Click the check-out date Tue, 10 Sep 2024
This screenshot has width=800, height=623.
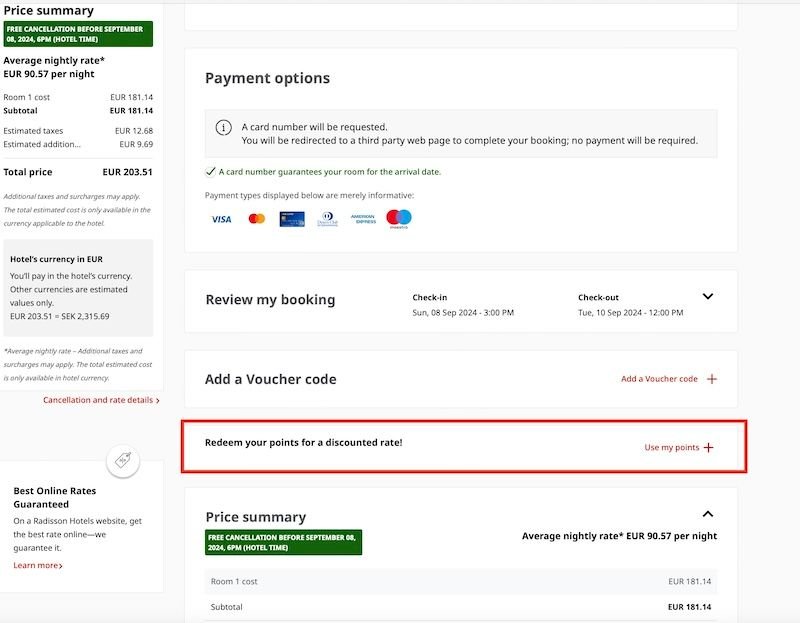coord(630,313)
